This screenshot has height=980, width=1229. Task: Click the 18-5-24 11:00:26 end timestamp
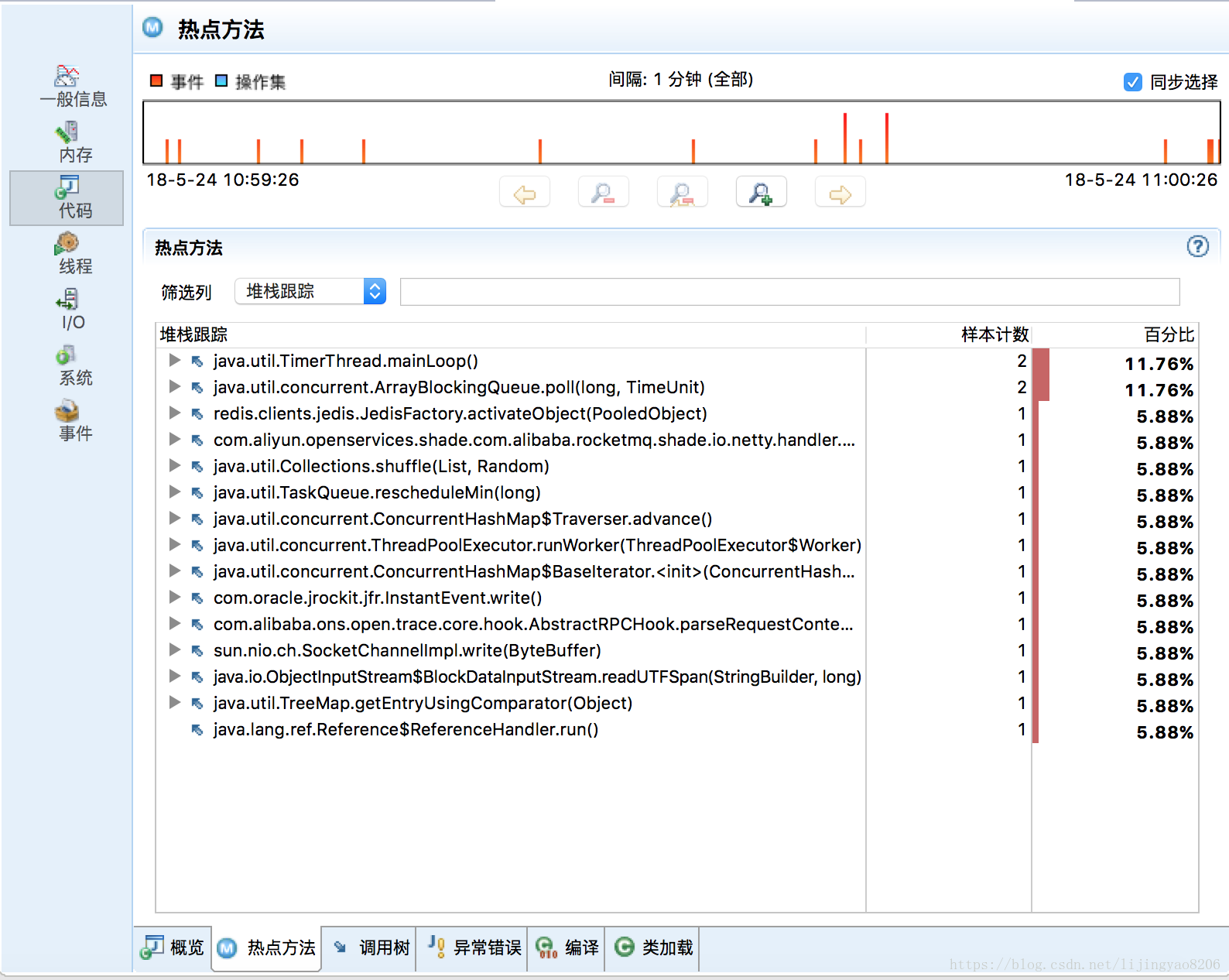[1141, 180]
